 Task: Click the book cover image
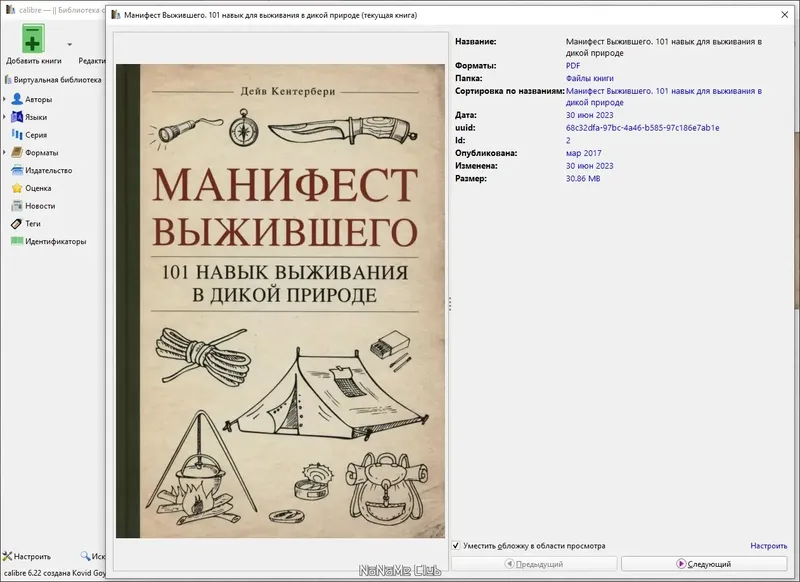[280, 301]
